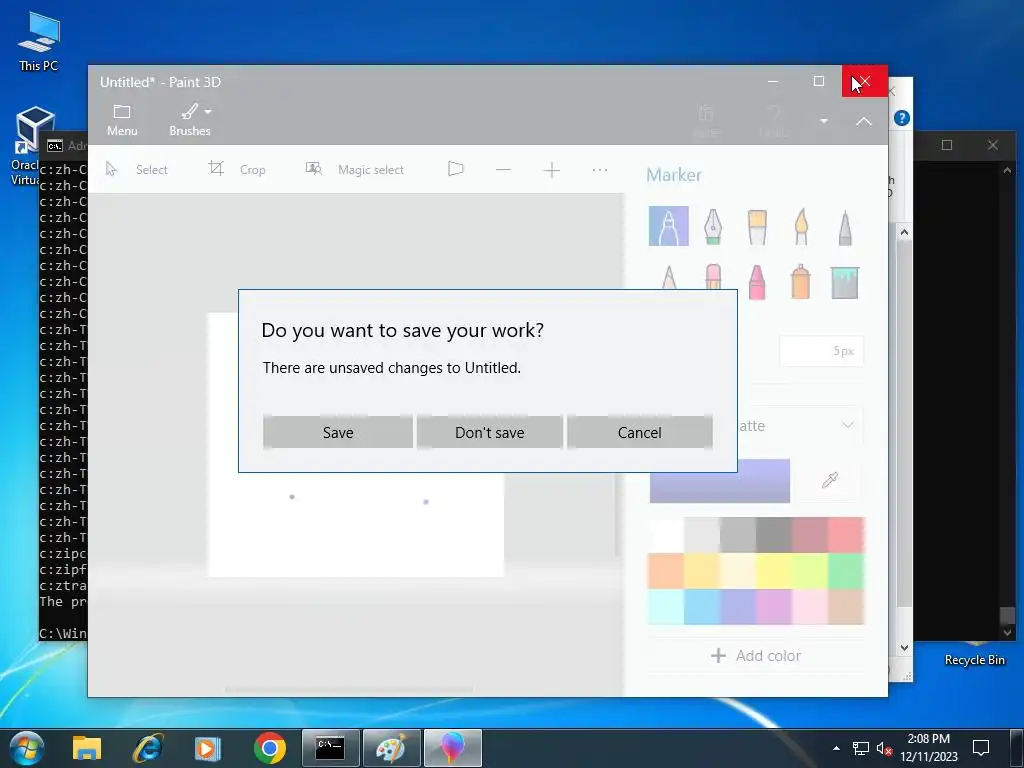The width and height of the screenshot is (1024, 768).
Task: Click Save in the dialog
Action: (x=338, y=432)
